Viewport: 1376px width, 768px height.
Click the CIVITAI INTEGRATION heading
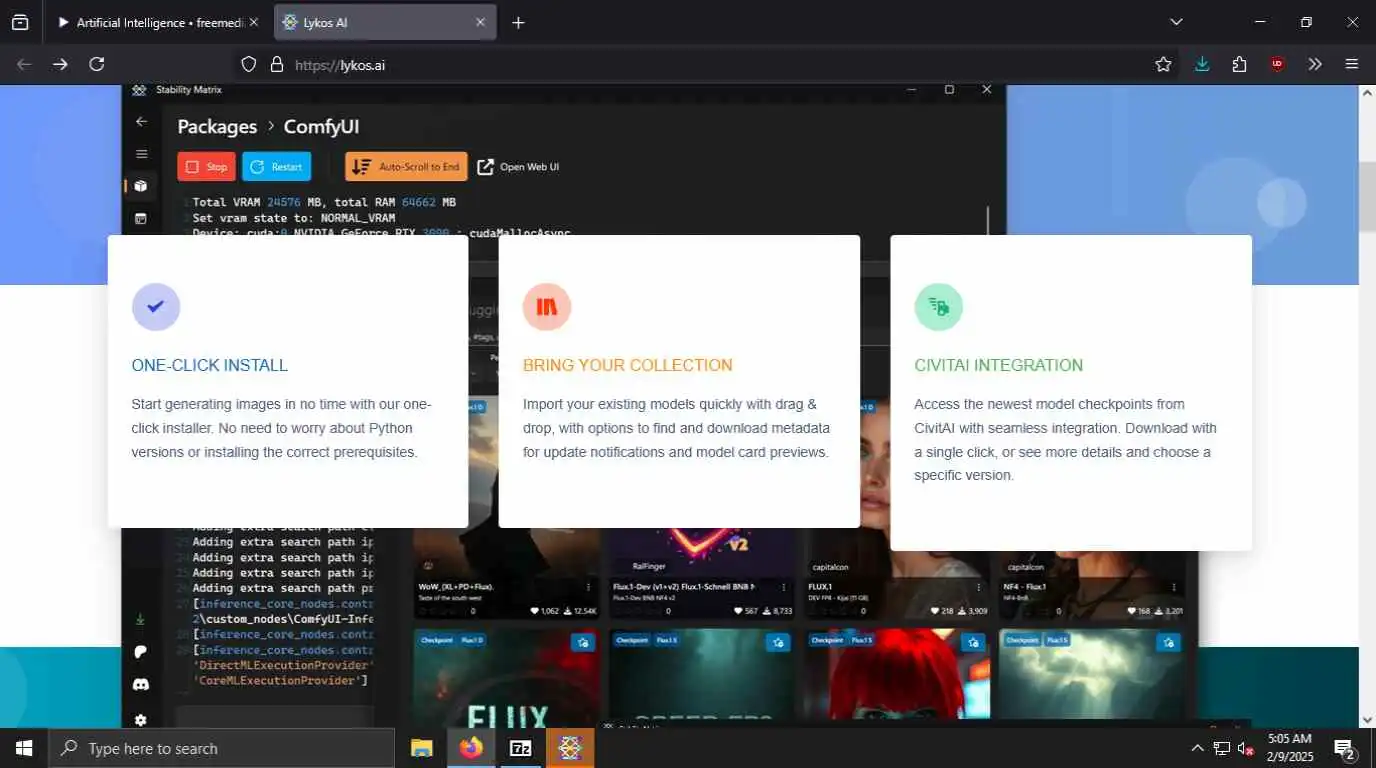click(998, 365)
